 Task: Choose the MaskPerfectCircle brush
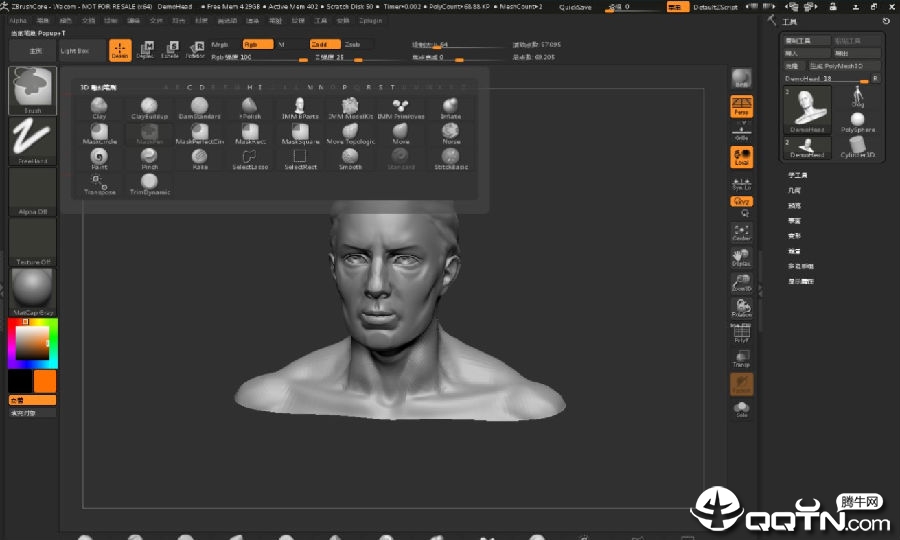pos(199,133)
